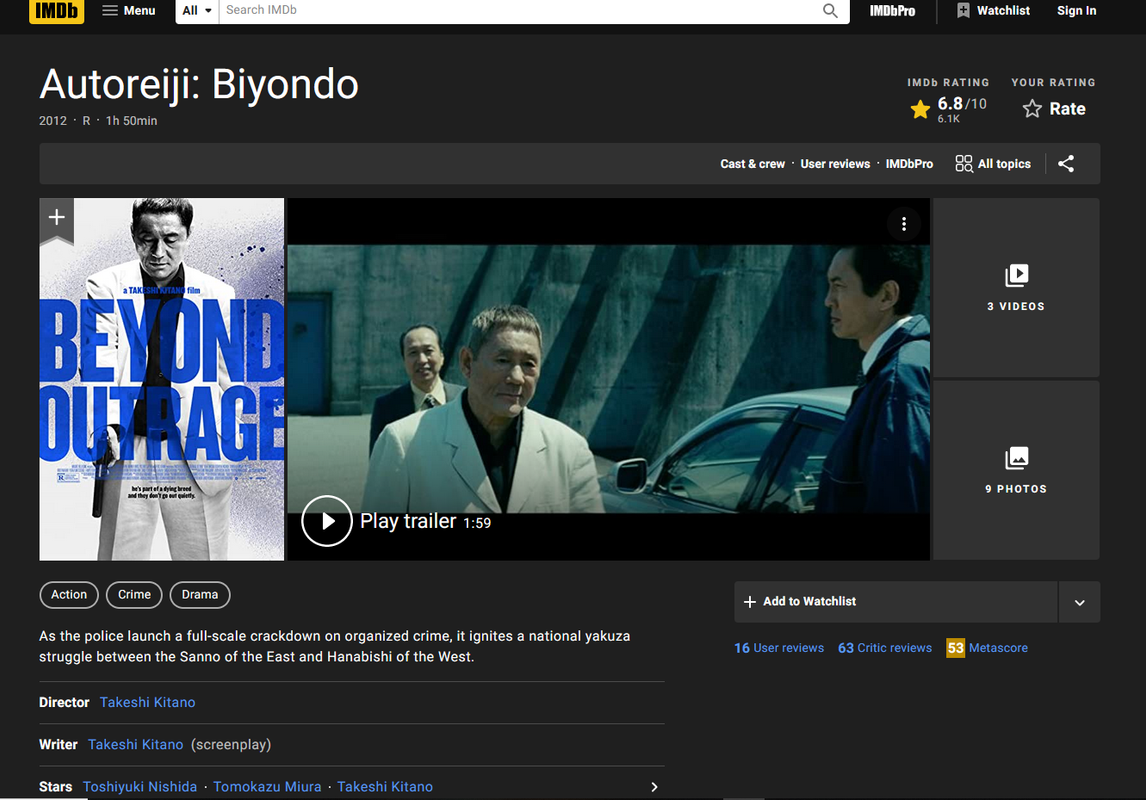The height and width of the screenshot is (800, 1146).
Task: Open the 53 Metascore link
Action: [x=987, y=648]
